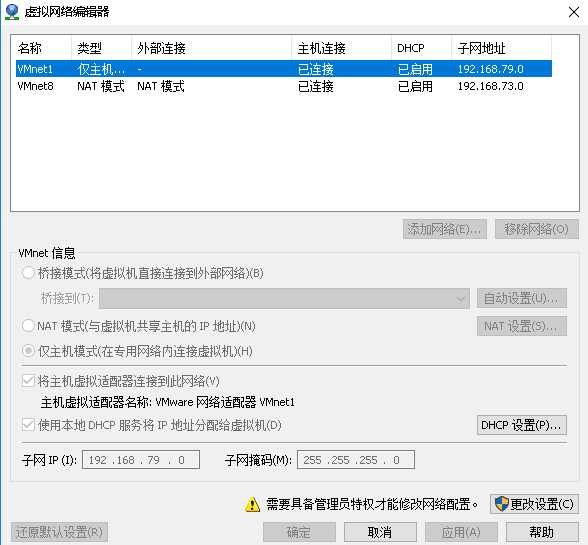Screen dimensions: 588x545
Task: Click the 子网地址 column header
Action: pos(501,48)
